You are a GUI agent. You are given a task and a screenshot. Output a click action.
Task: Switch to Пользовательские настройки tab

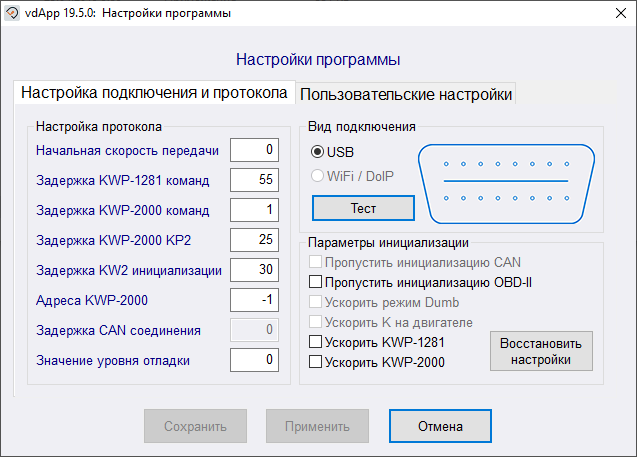pyautogui.click(x=406, y=94)
